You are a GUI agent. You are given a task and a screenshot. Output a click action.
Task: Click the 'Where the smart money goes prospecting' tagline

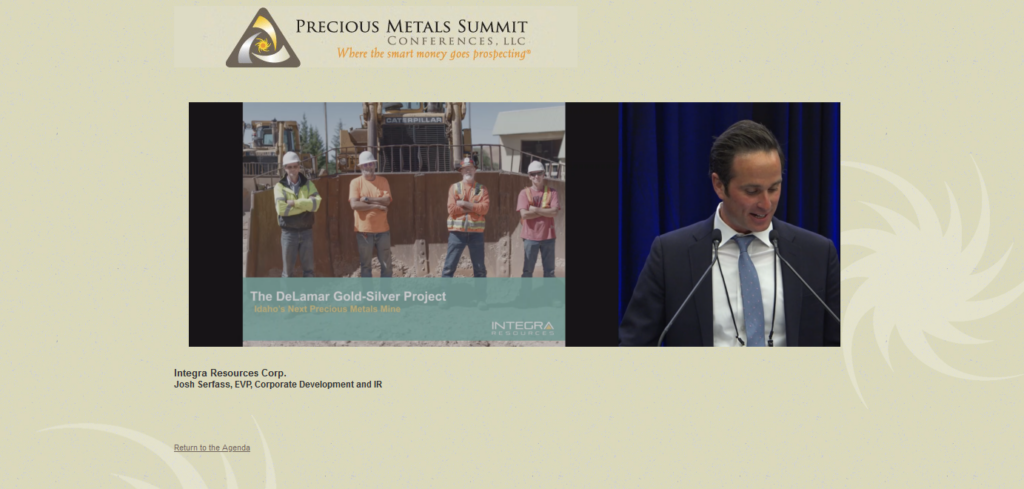(x=433, y=54)
